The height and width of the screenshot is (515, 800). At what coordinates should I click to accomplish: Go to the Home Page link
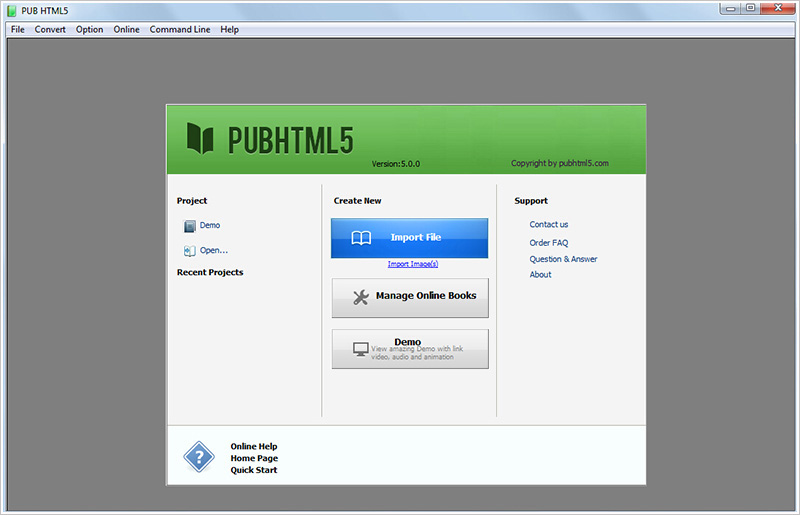point(254,458)
